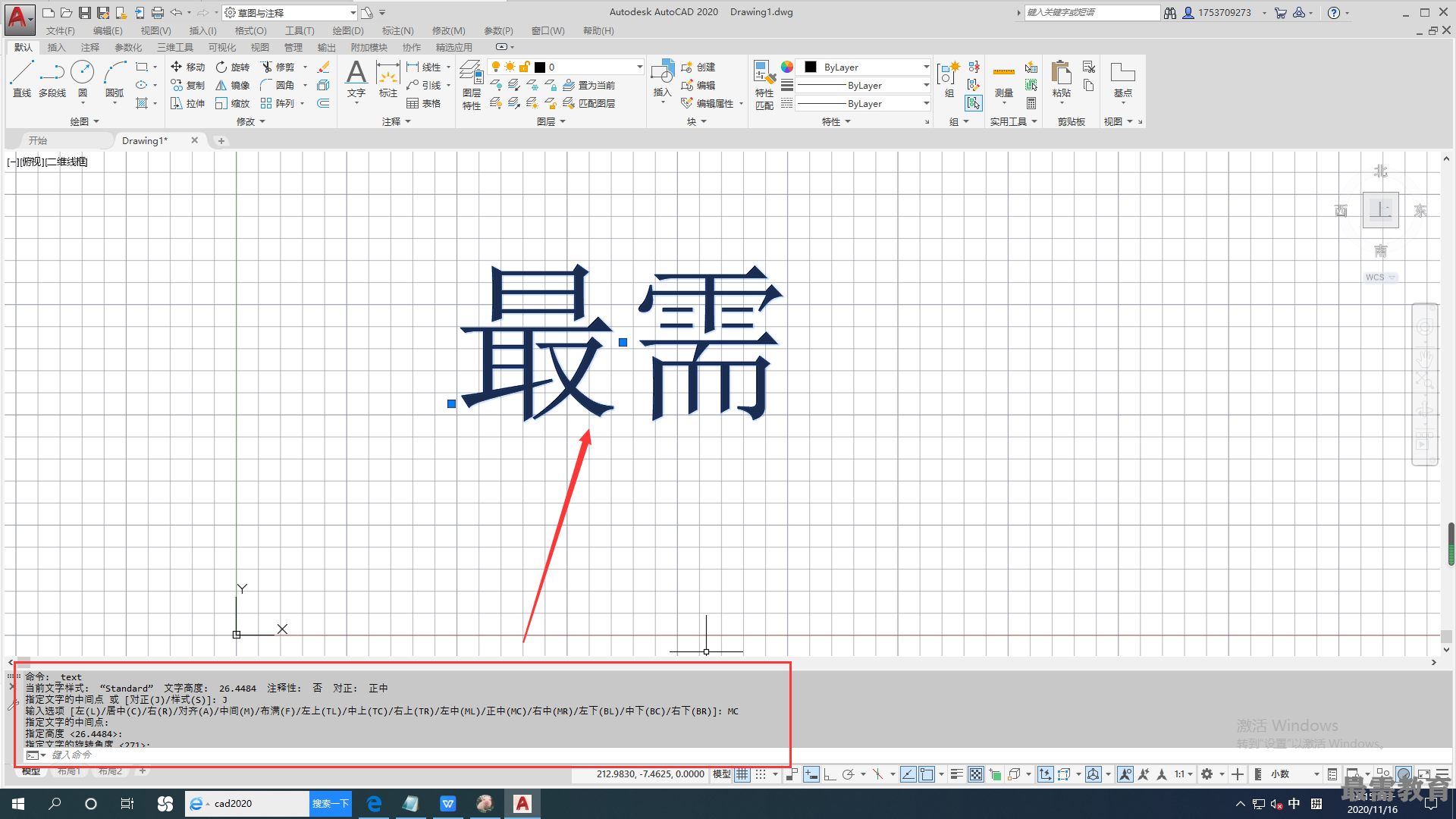Select the Circle (圆) tool

point(82,79)
